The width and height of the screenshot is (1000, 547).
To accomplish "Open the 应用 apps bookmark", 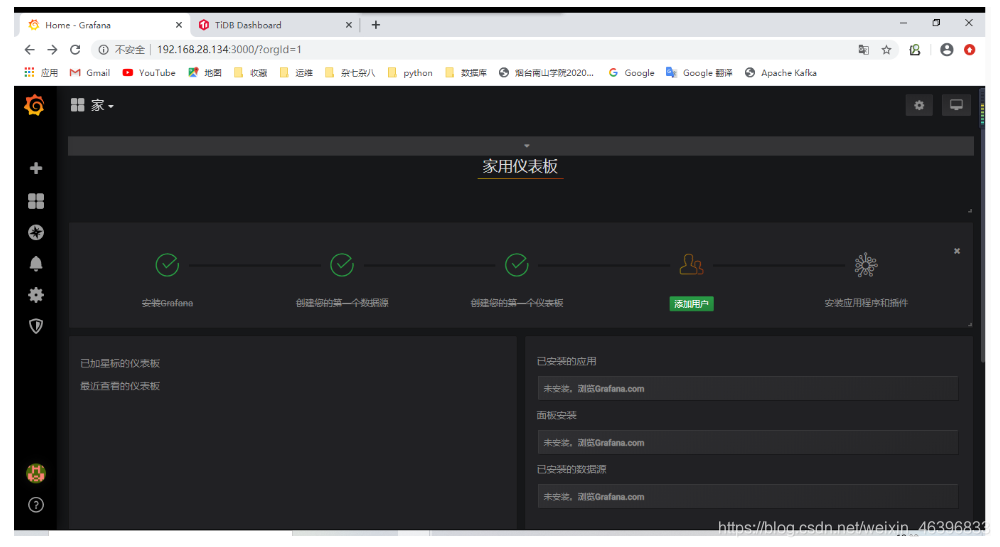I will 41,73.
